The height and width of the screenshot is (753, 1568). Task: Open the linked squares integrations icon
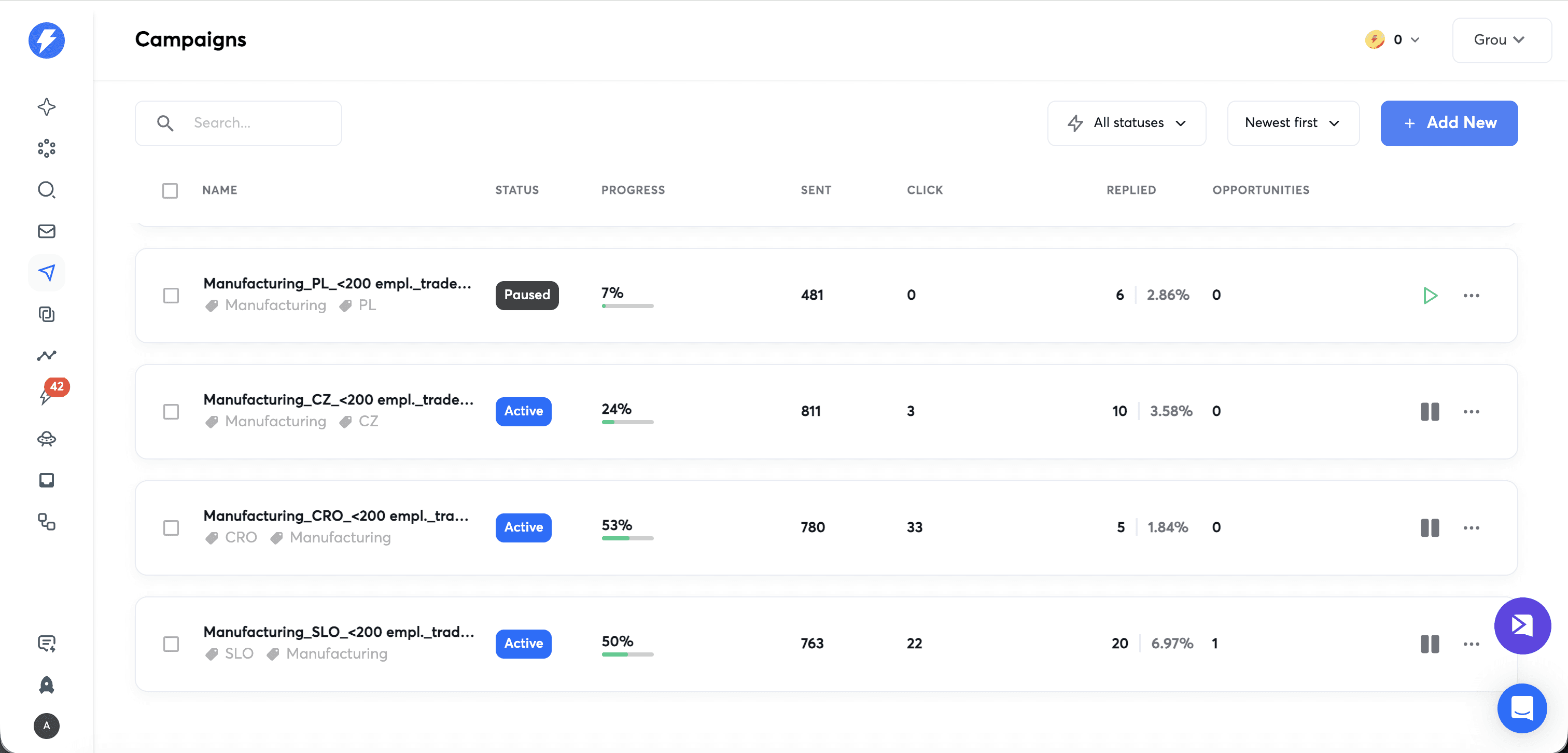point(46,522)
